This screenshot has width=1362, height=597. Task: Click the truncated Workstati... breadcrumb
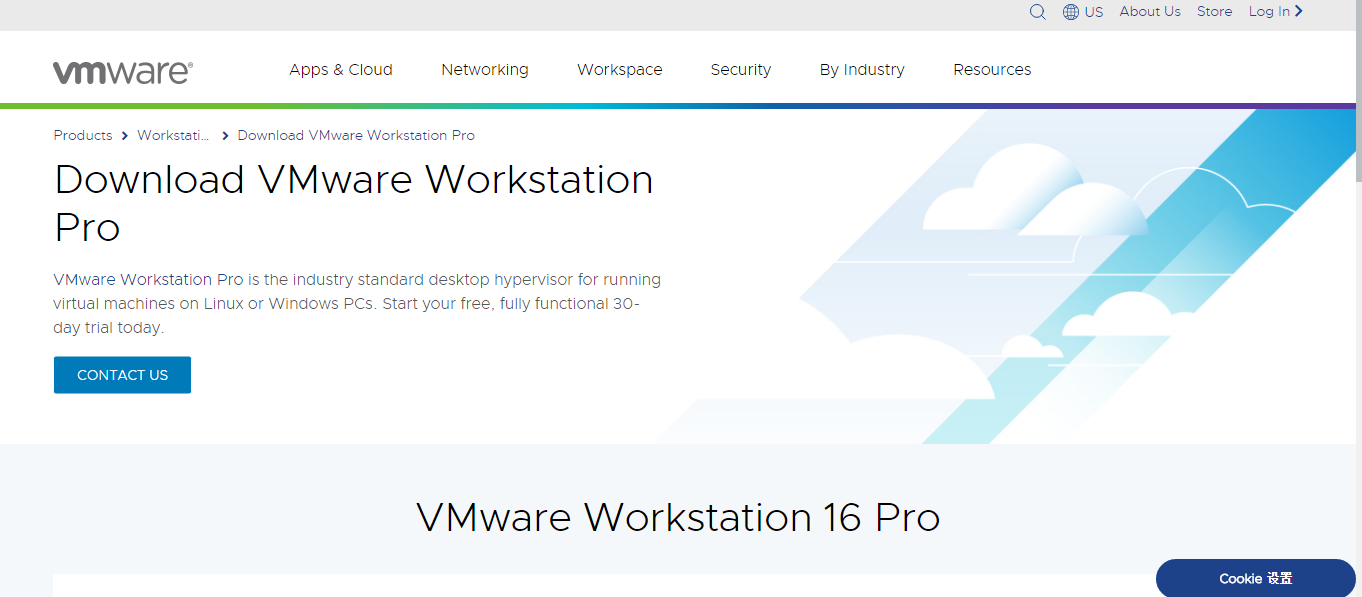174,135
